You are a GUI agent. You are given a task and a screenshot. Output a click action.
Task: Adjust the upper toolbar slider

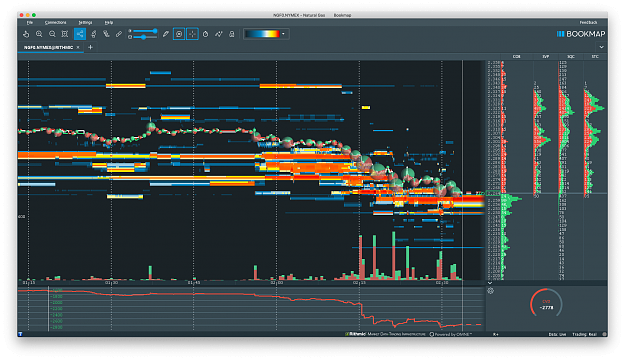pyautogui.click(x=145, y=31)
